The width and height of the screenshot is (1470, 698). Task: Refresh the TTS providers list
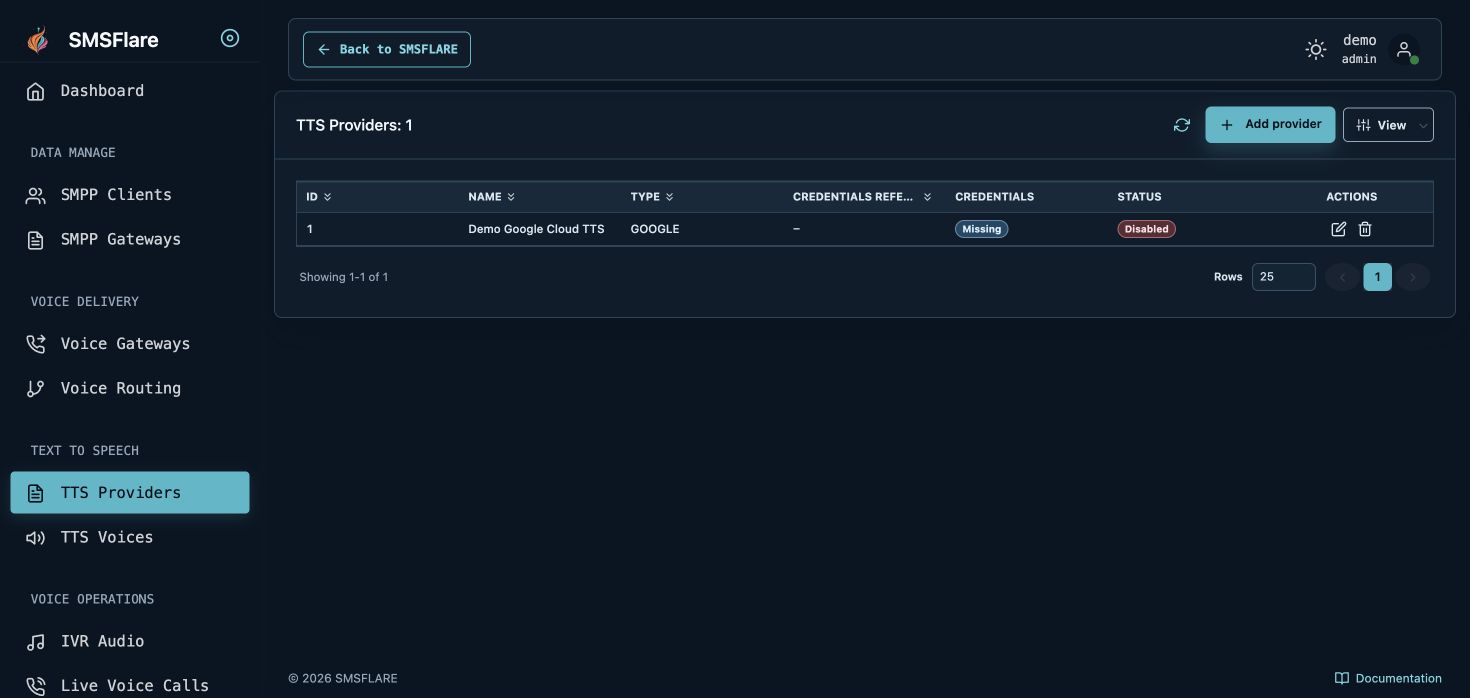point(1182,125)
